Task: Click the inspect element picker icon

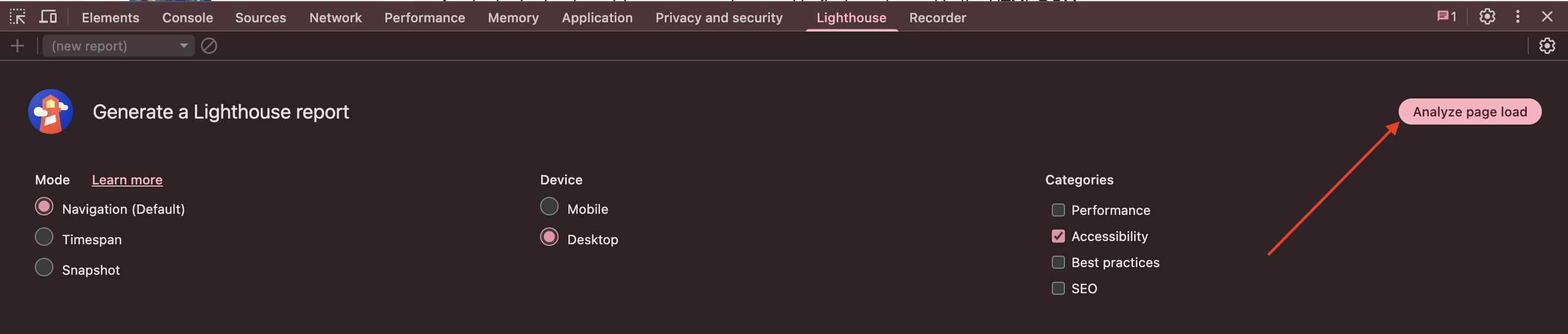Action: [17, 17]
